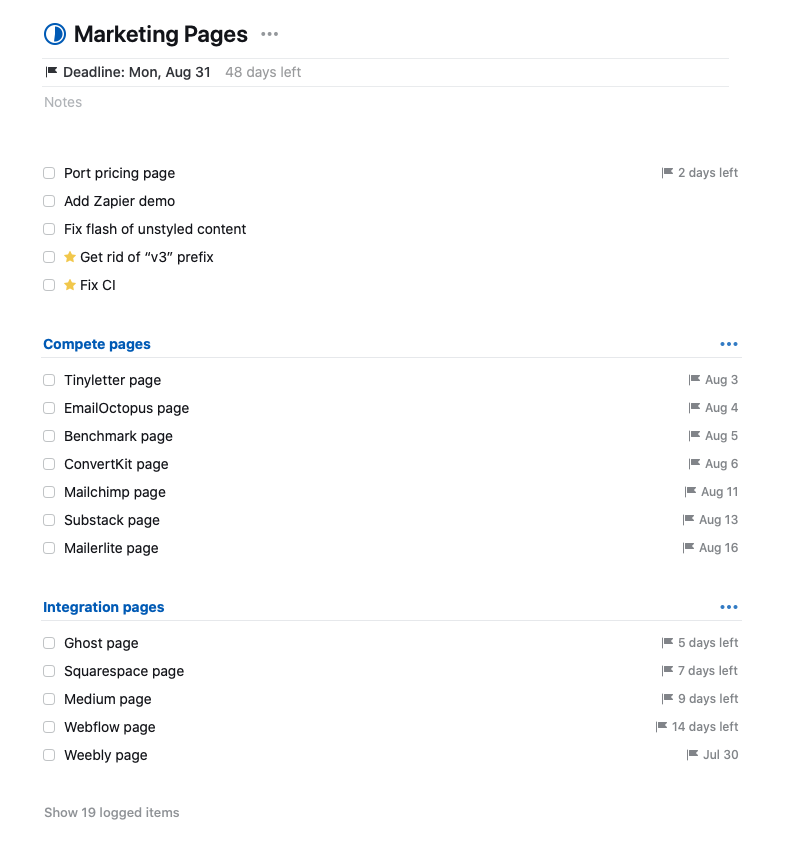This screenshot has width=792, height=852.
Task: Open the Compete pages heading options menu
Action: click(x=729, y=344)
